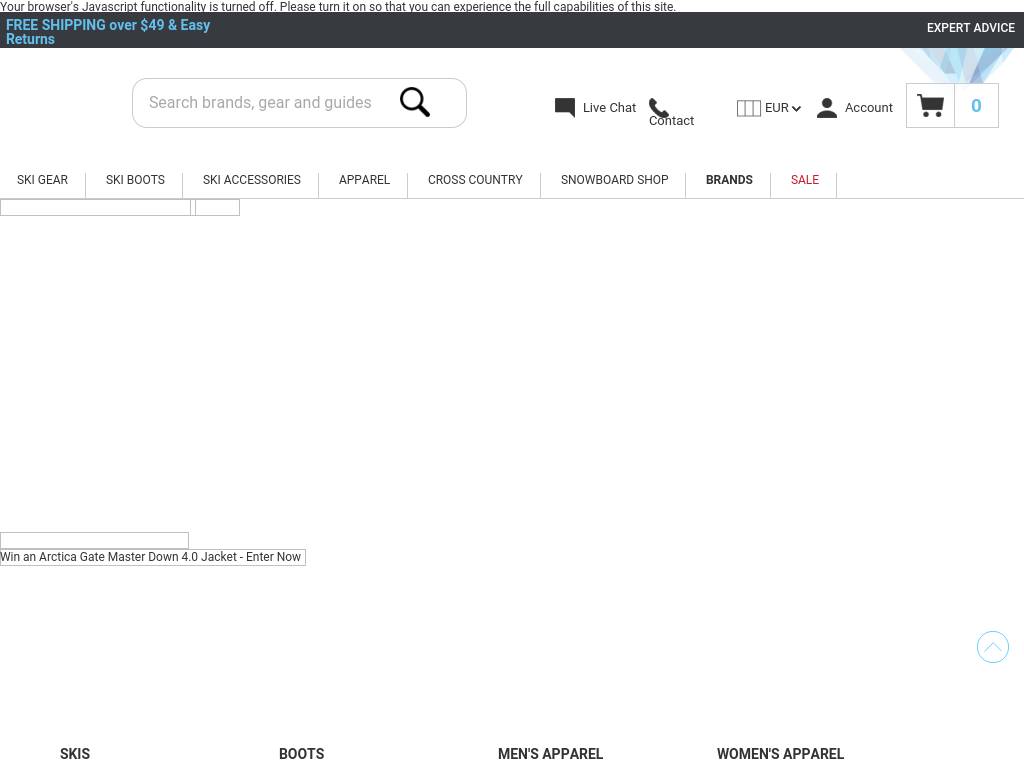
Task: Go to the Sale section
Action: pos(804,180)
